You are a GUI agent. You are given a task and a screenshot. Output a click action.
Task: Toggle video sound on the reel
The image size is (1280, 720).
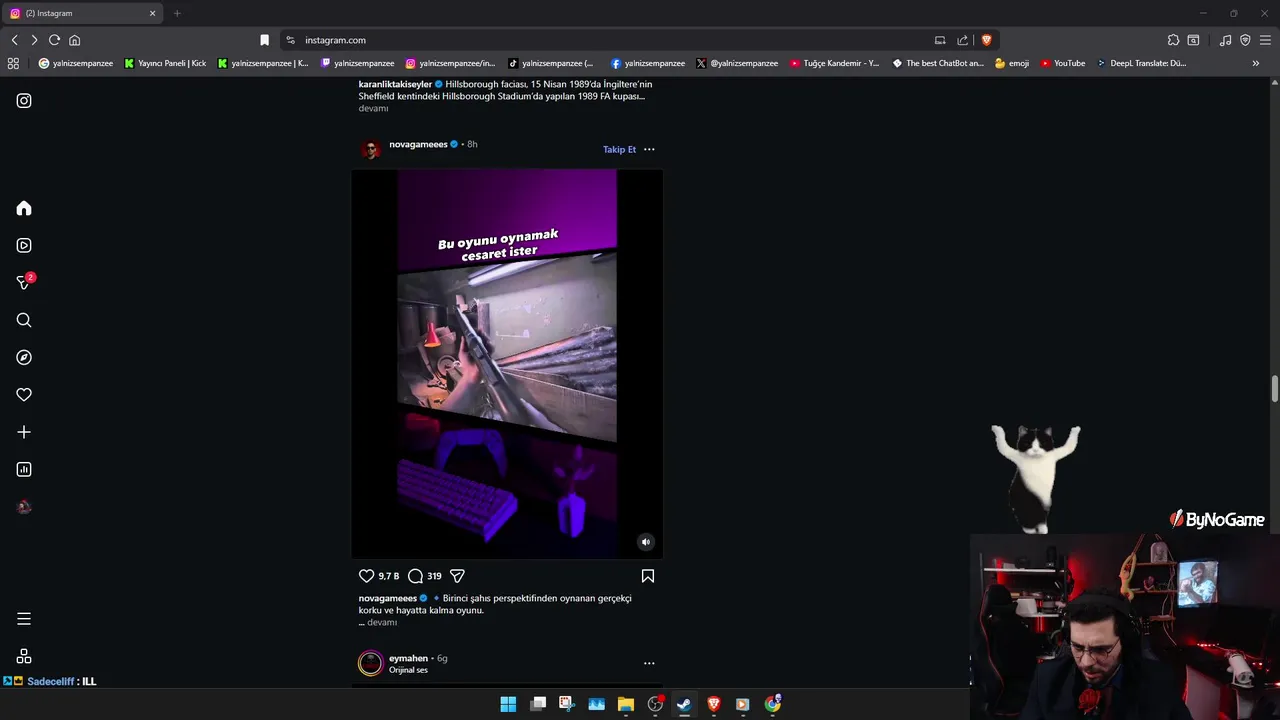tap(646, 542)
